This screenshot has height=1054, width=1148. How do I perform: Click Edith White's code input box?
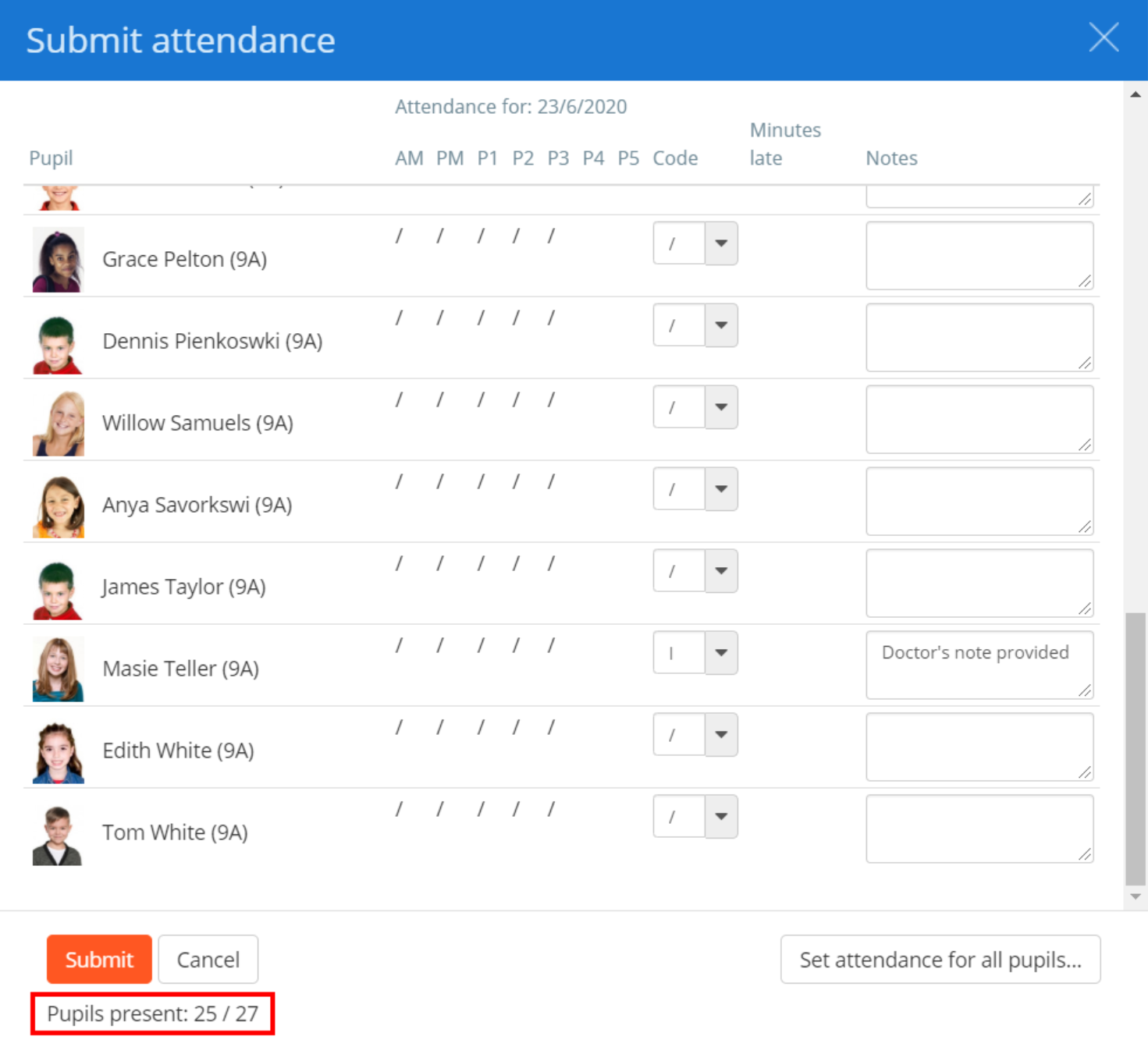coord(677,734)
